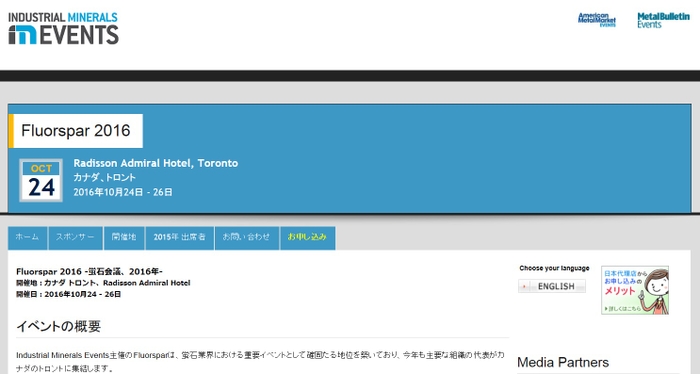
Task: Click the Fluorspar 2016 title heading
Action: [75, 131]
